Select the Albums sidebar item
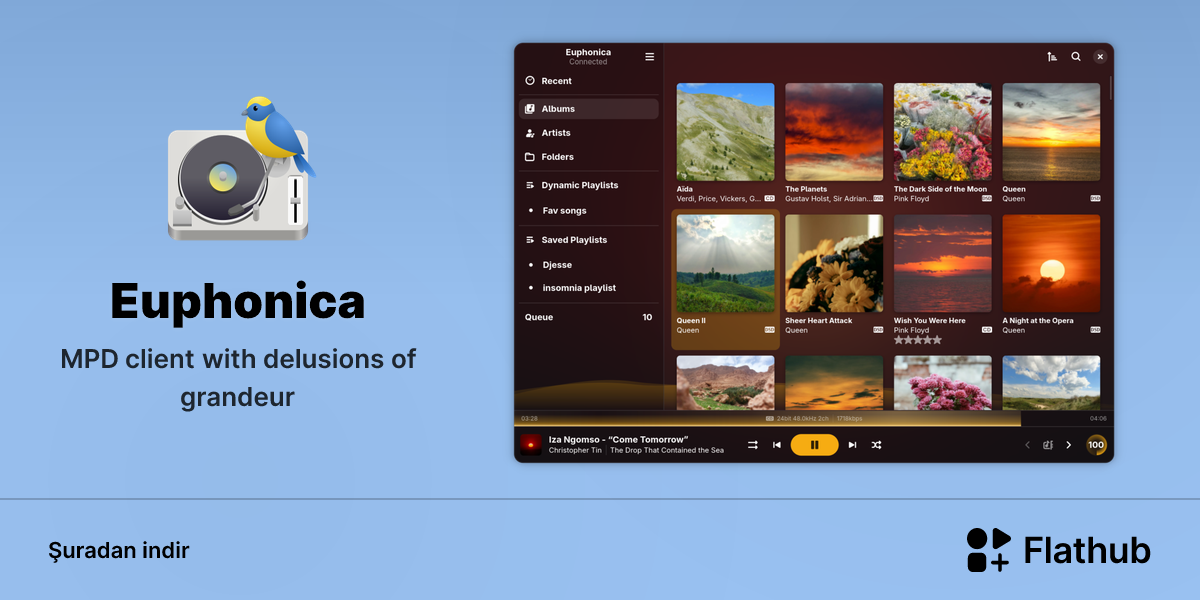The image size is (1200, 600). [589, 109]
